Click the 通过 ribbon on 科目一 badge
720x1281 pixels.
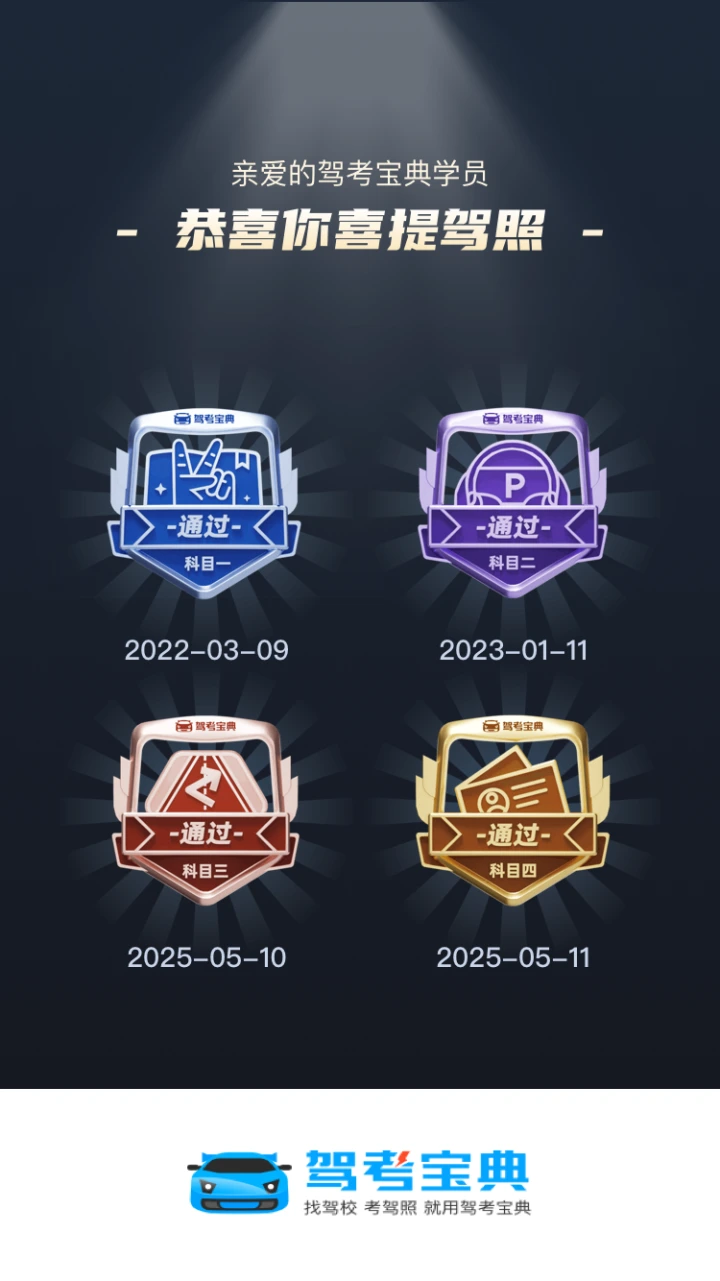pos(206,527)
